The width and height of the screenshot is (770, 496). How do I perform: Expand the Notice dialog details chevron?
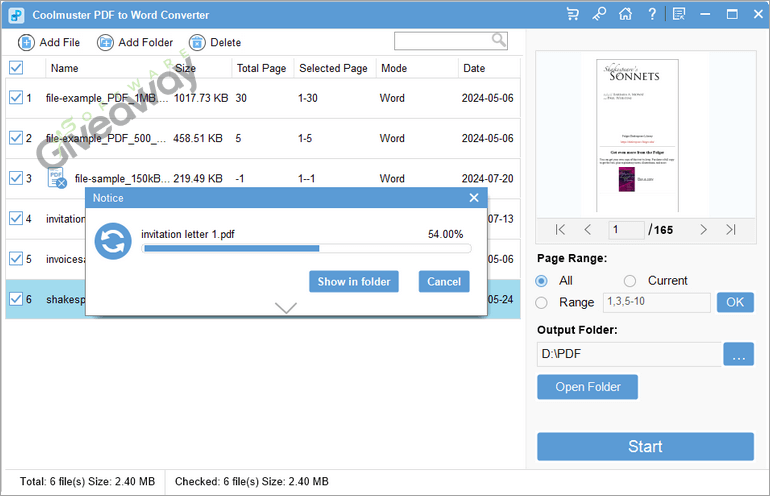(286, 308)
